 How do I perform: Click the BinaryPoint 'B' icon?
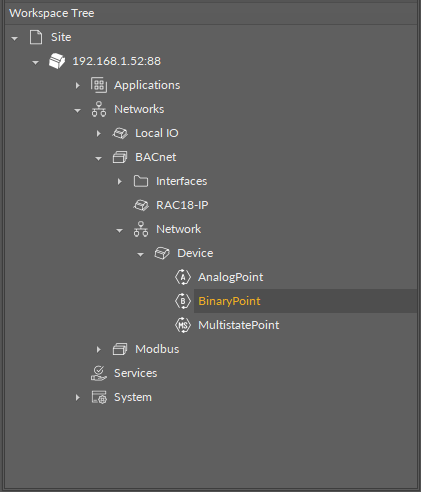click(183, 301)
